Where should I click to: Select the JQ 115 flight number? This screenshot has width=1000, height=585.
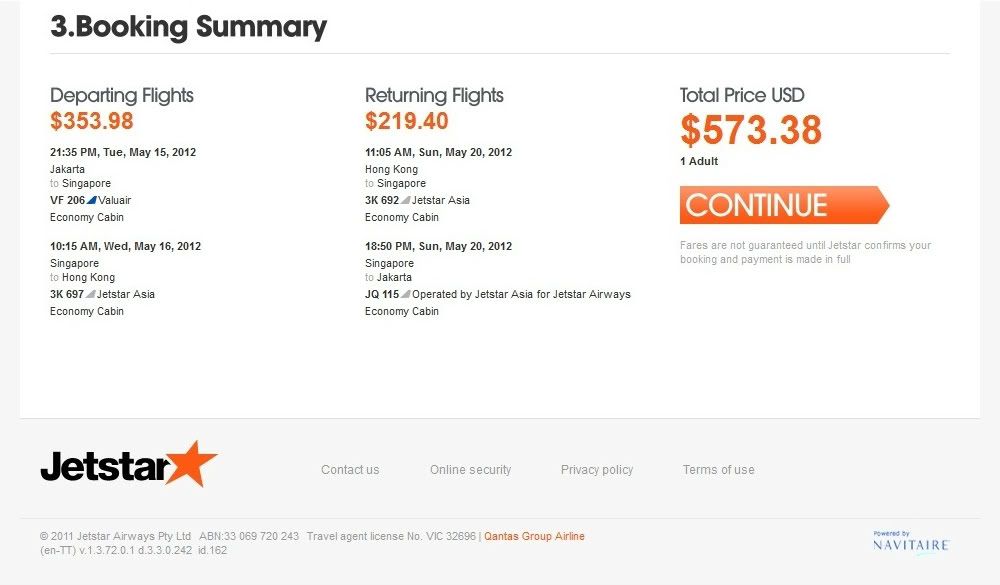[382, 294]
